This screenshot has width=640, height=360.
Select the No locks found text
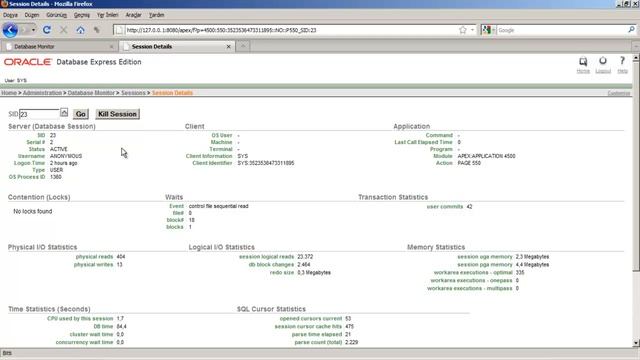pos(33,211)
